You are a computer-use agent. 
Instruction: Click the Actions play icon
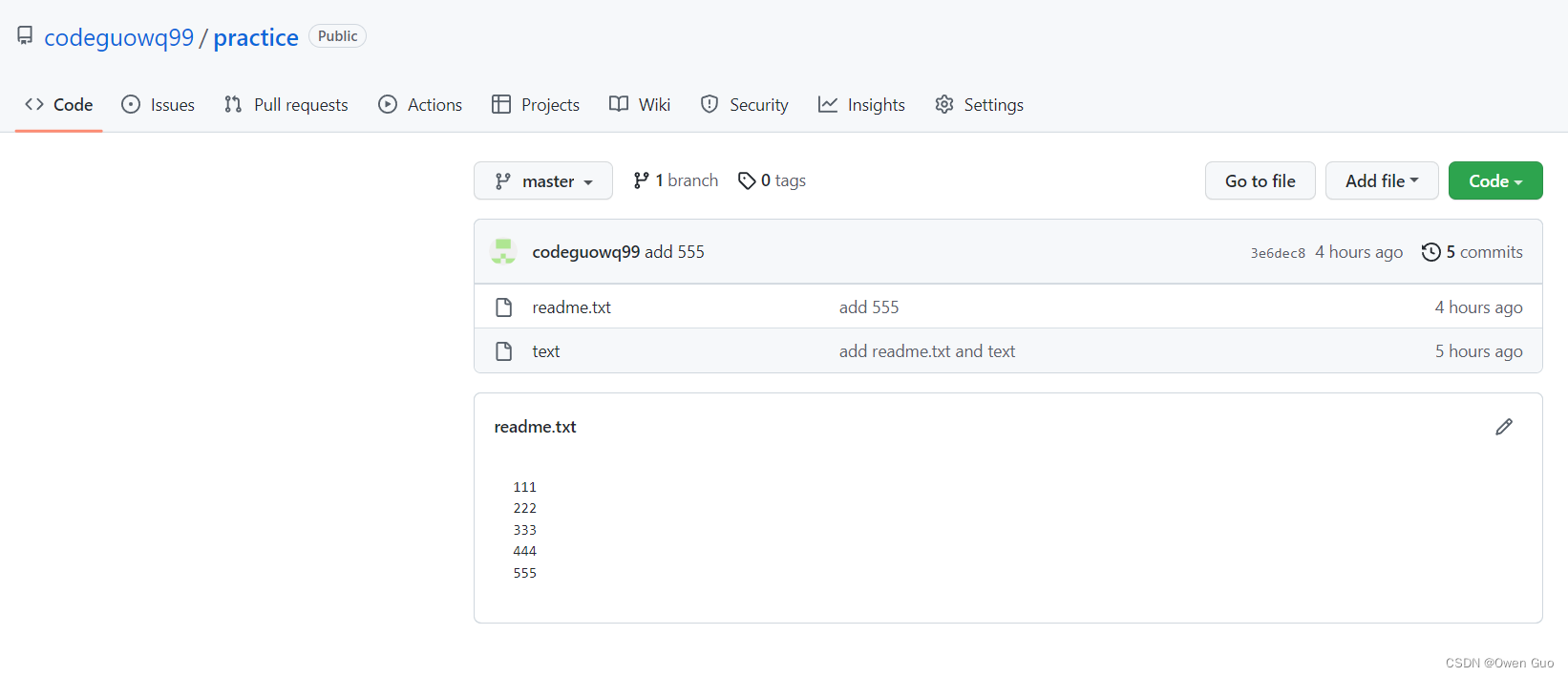click(388, 104)
